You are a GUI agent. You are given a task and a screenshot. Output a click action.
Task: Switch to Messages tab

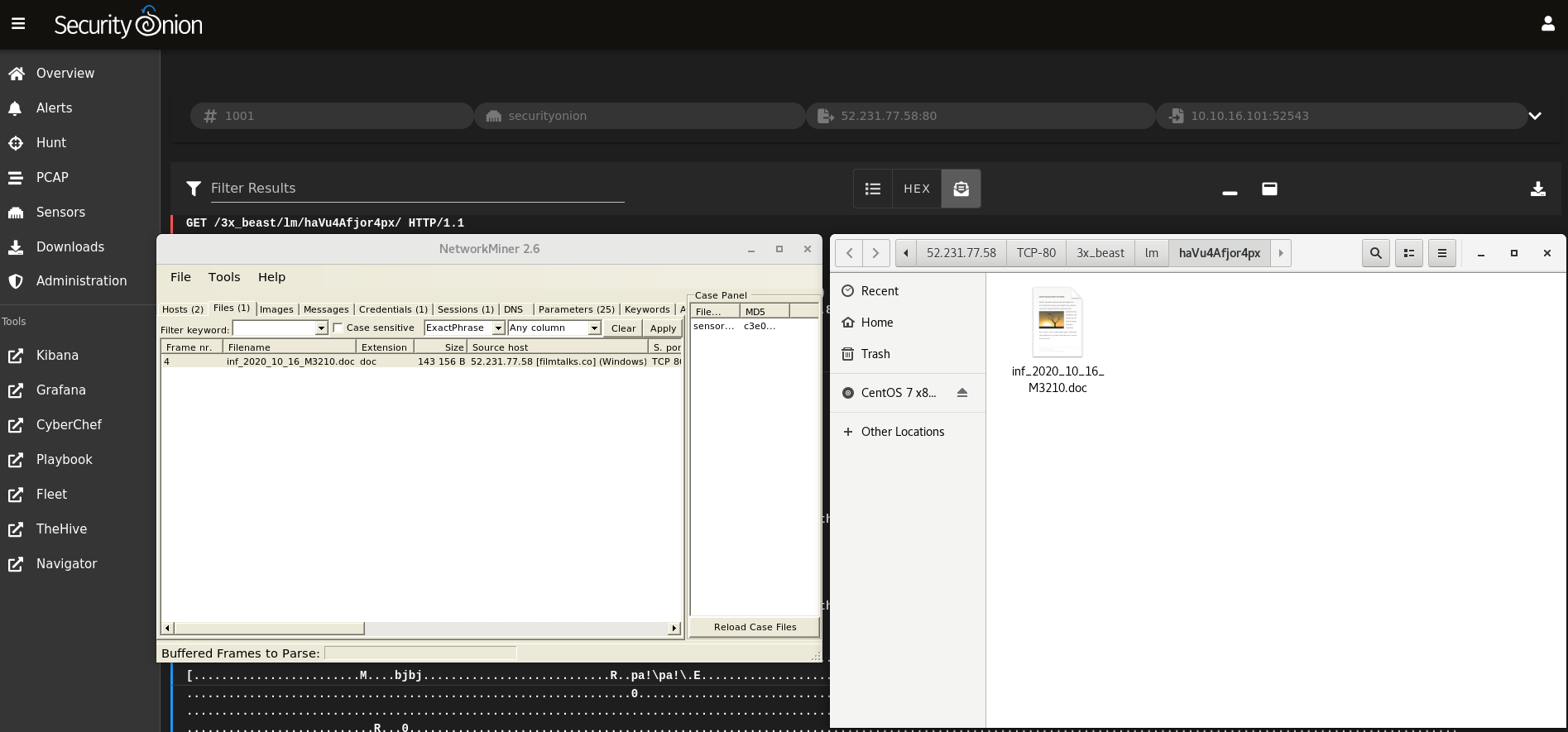pyautogui.click(x=326, y=309)
